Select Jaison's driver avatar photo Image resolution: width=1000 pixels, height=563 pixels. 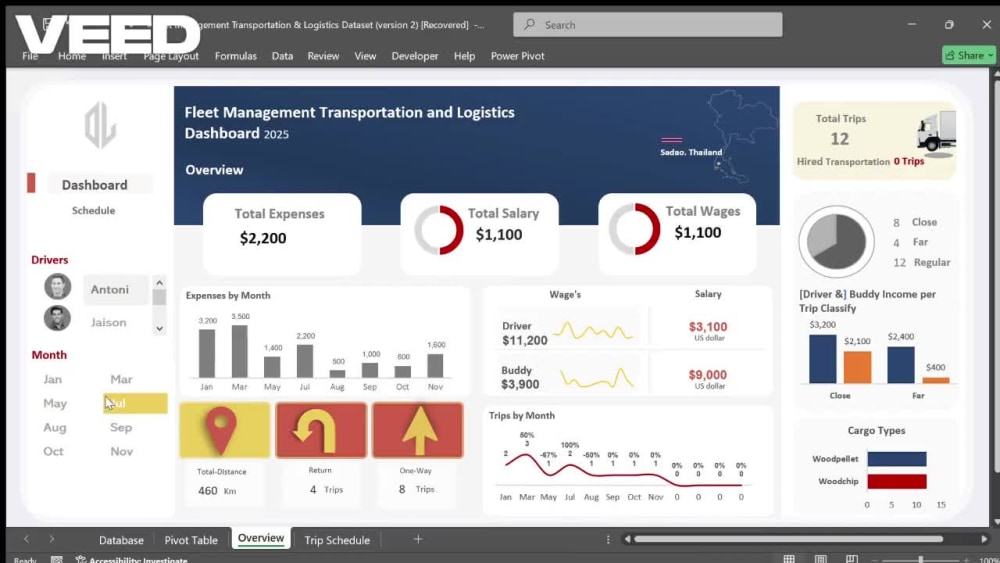(x=57, y=318)
